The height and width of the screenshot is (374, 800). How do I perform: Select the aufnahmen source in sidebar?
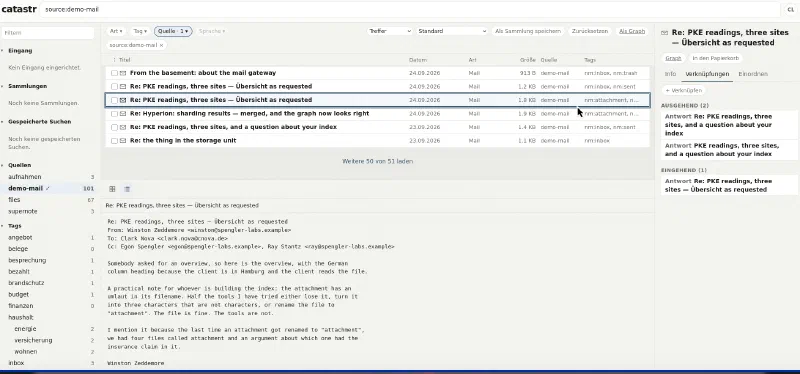49,177
